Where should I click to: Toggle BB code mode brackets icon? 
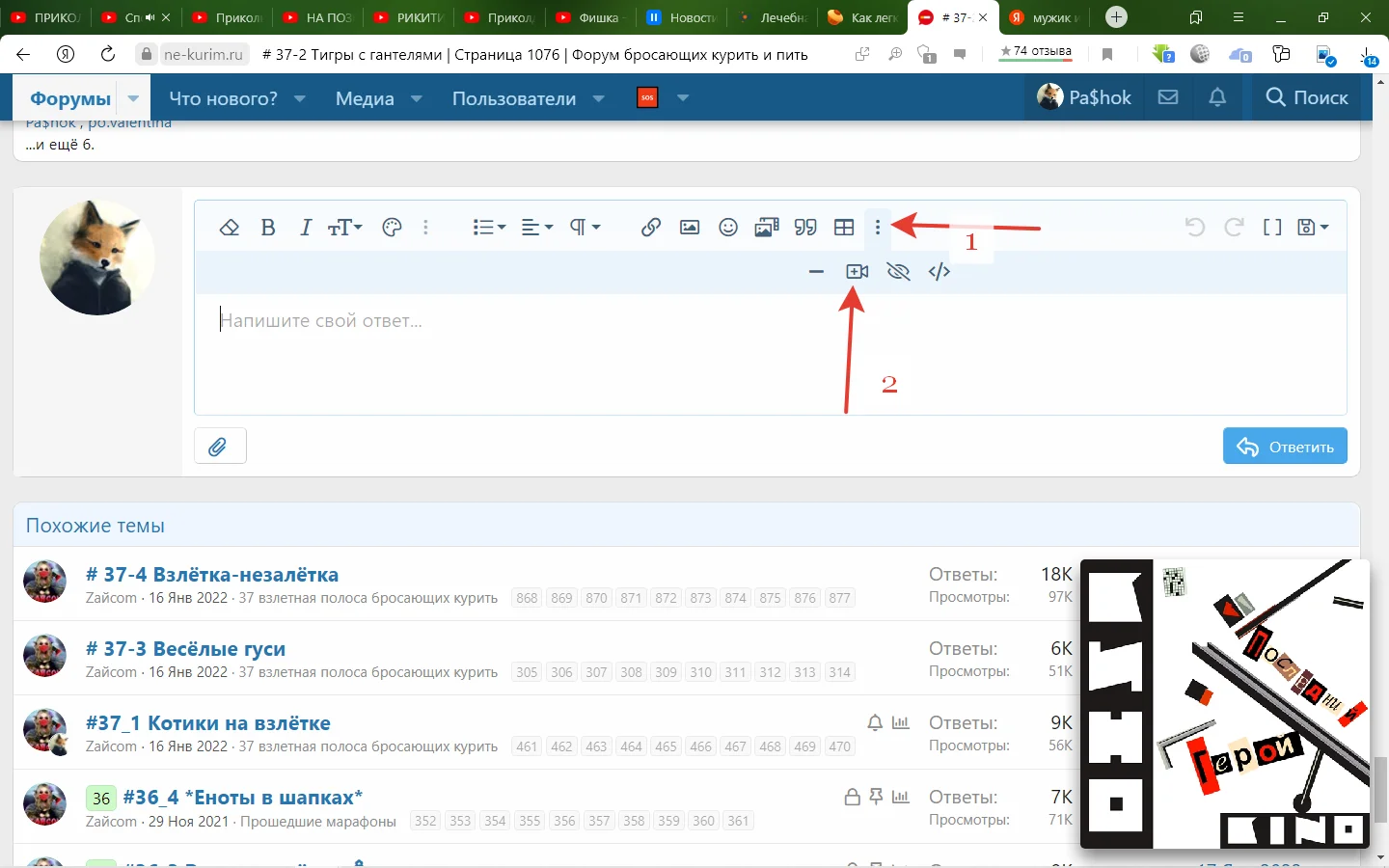click(x=1272, y=228)
